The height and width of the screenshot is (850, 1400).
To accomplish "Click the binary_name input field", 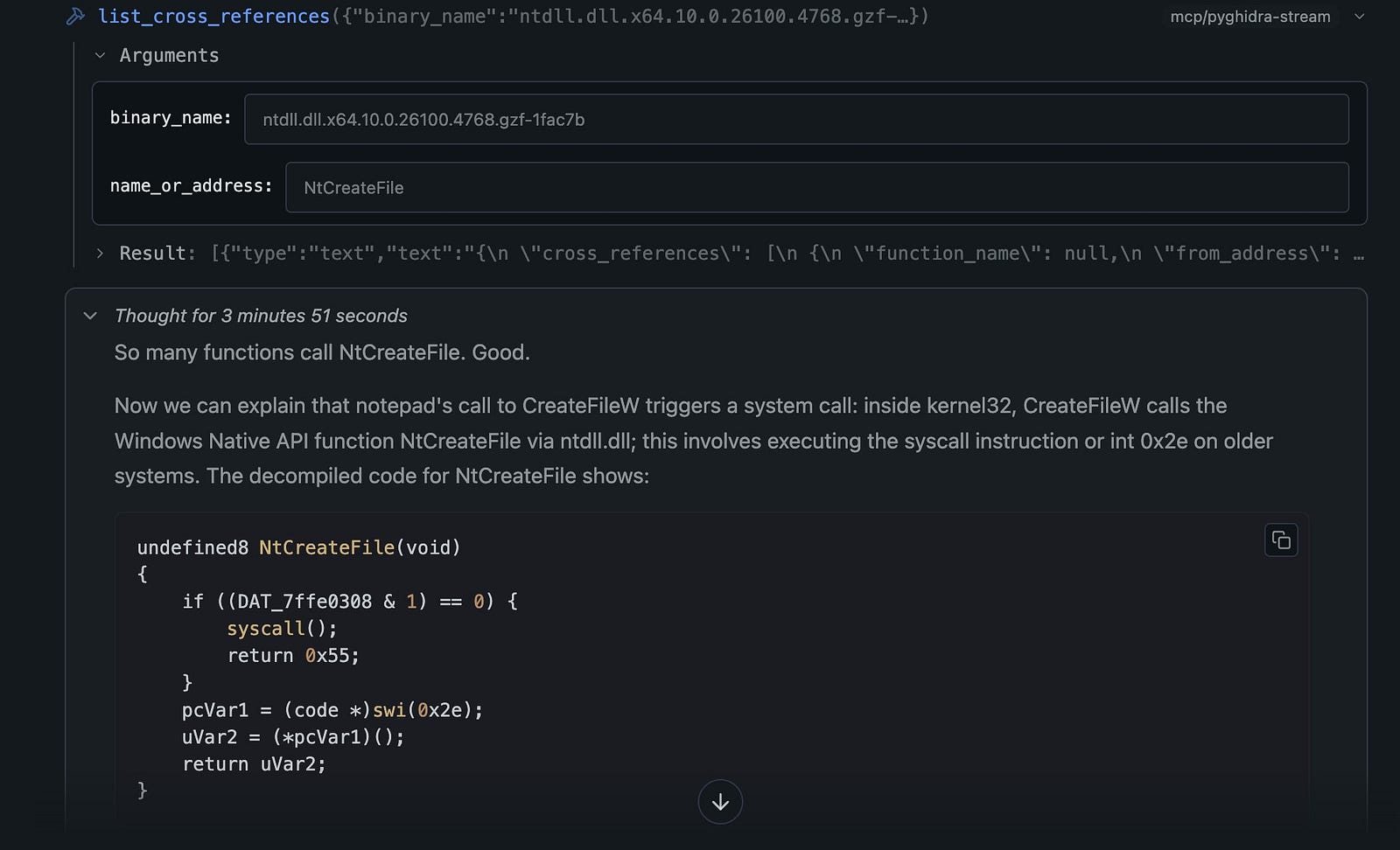I will pyautogui.click(x=796, y=119).
